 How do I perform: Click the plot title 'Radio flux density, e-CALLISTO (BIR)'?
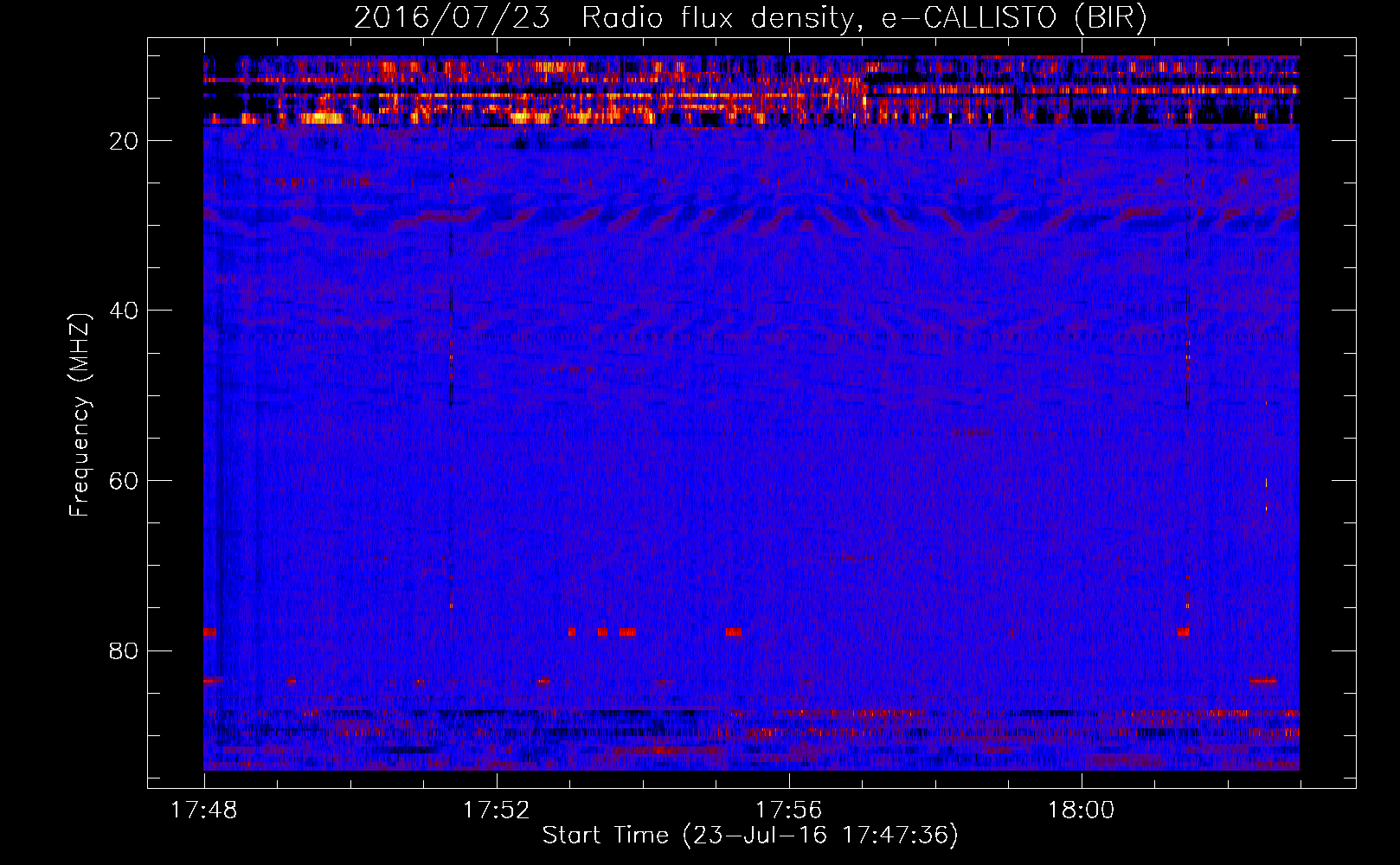coord(864,18)
